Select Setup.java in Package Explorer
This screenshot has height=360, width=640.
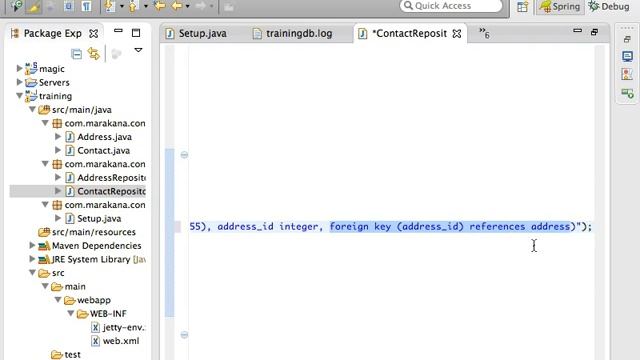[x=99, y=219]
